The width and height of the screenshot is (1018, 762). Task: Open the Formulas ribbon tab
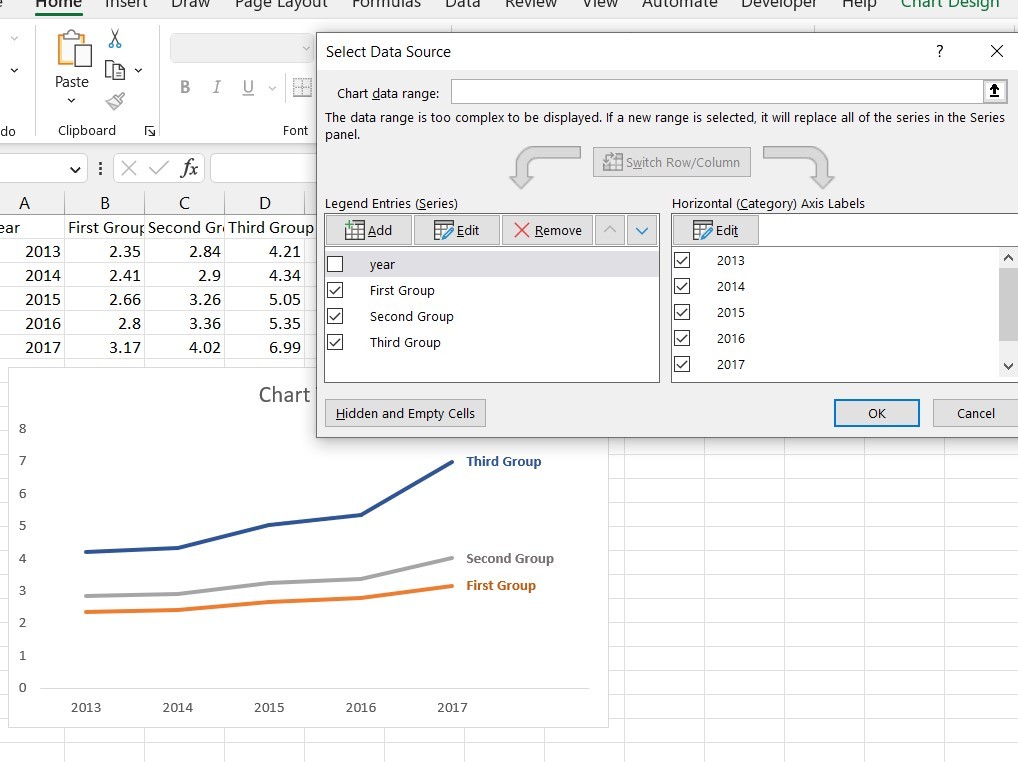click(x=385, y=4)
